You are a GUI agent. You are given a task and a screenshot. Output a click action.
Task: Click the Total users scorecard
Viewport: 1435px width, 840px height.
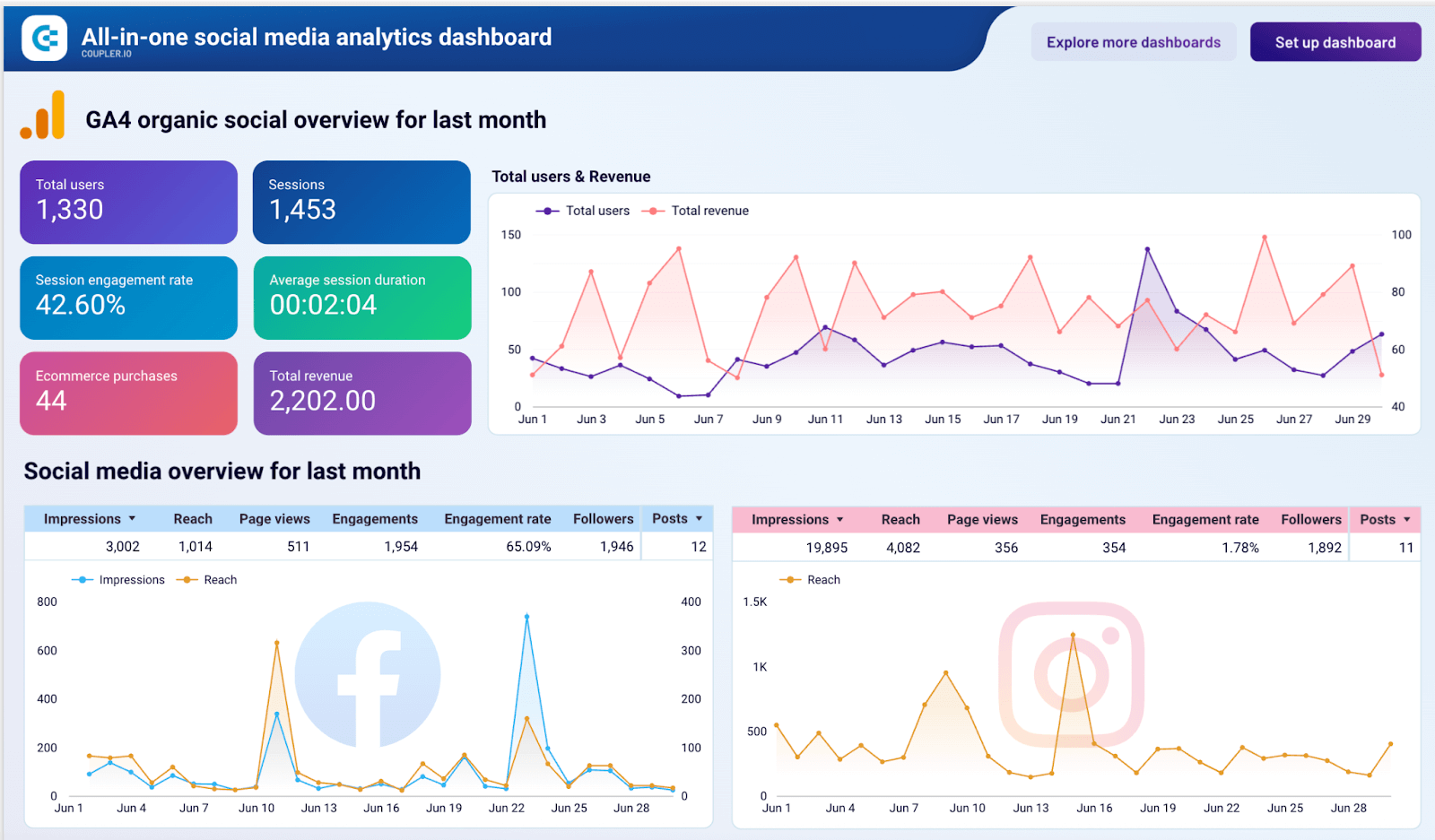pyautogui.click(x=128, y=202)
